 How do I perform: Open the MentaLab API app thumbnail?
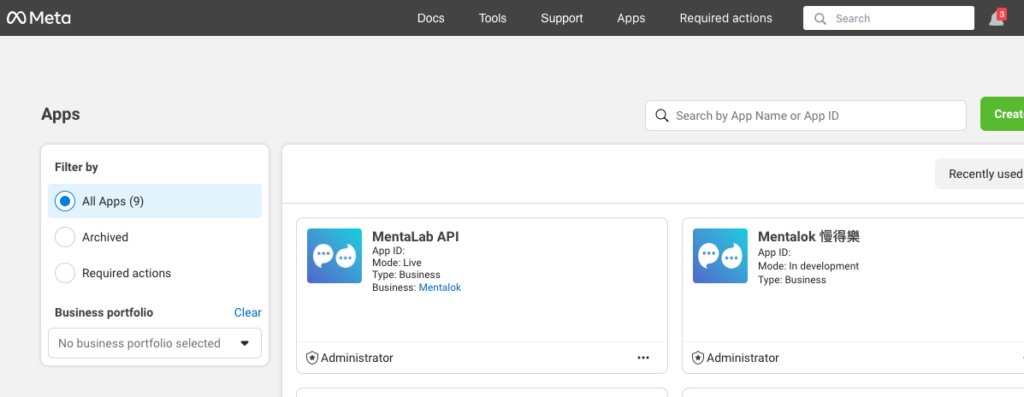click(x=334, y=256)
